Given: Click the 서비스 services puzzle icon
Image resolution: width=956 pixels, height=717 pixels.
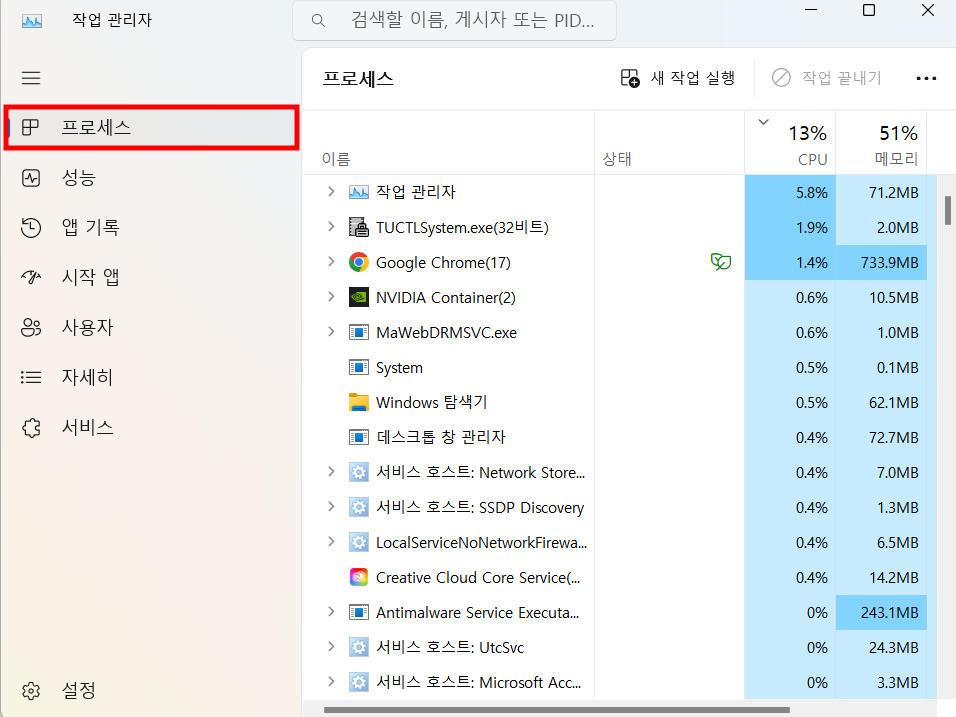Looking at the screenshot, I should (31, 427).
